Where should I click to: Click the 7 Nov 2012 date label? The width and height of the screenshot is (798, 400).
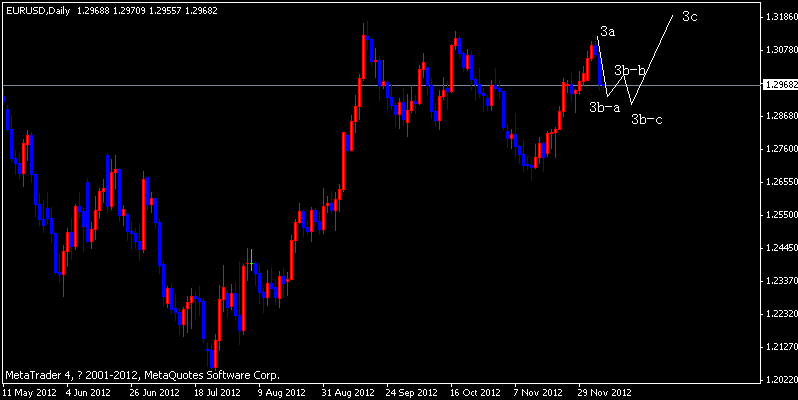coord(538,393)
